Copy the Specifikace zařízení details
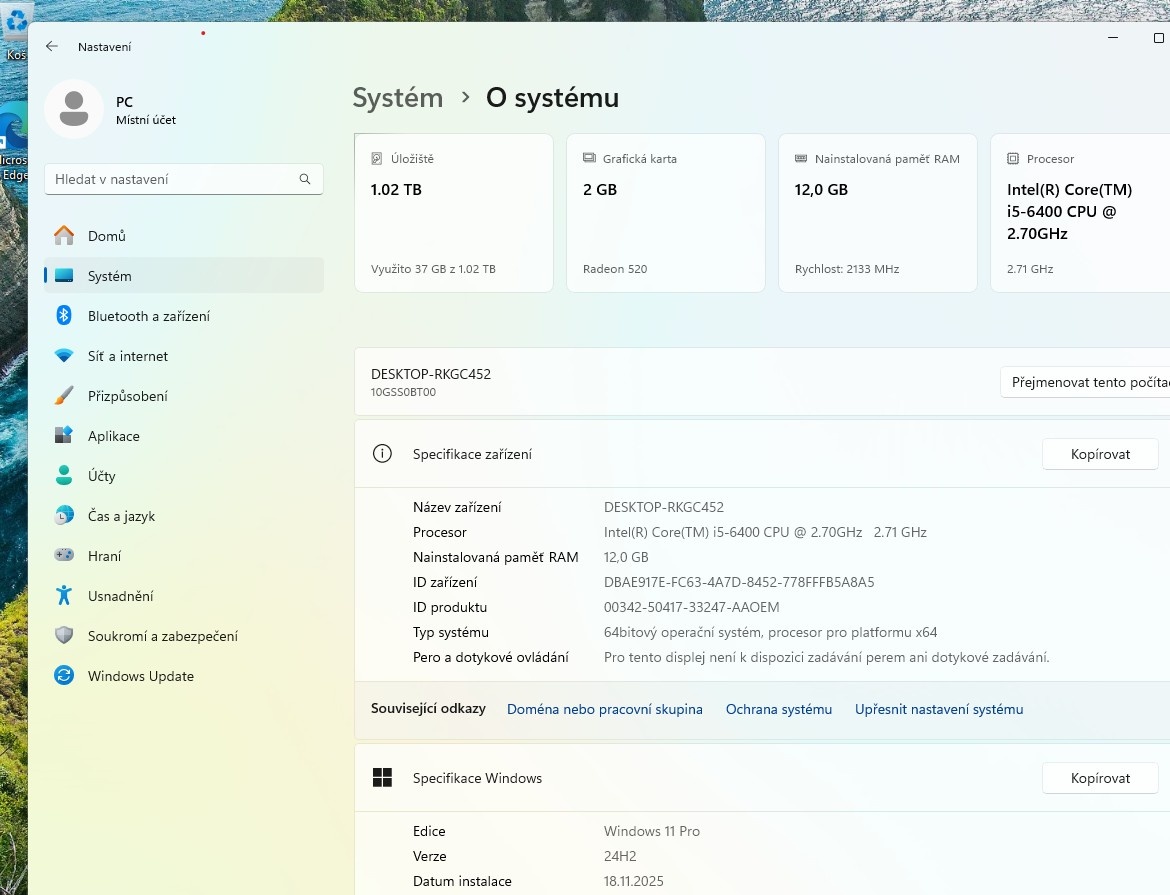The height and width of the screenshot is (895, 1170). (1100, 453)
